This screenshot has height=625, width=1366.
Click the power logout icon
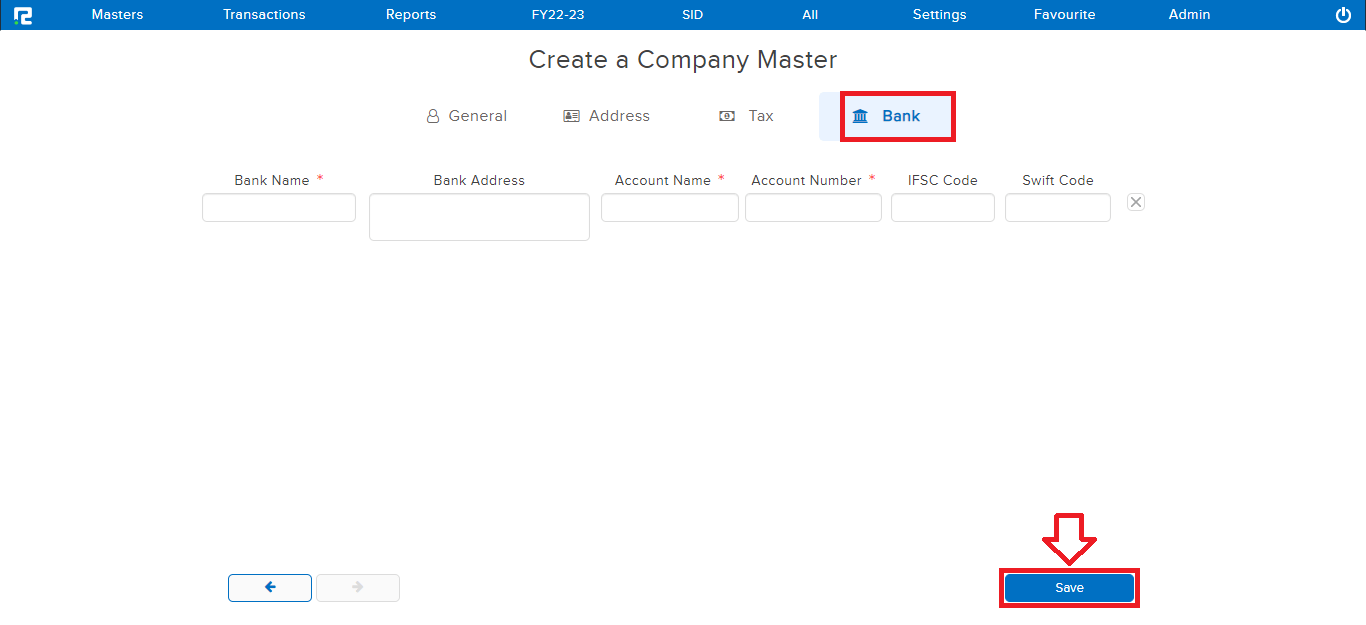click(x=1343, y=15)
